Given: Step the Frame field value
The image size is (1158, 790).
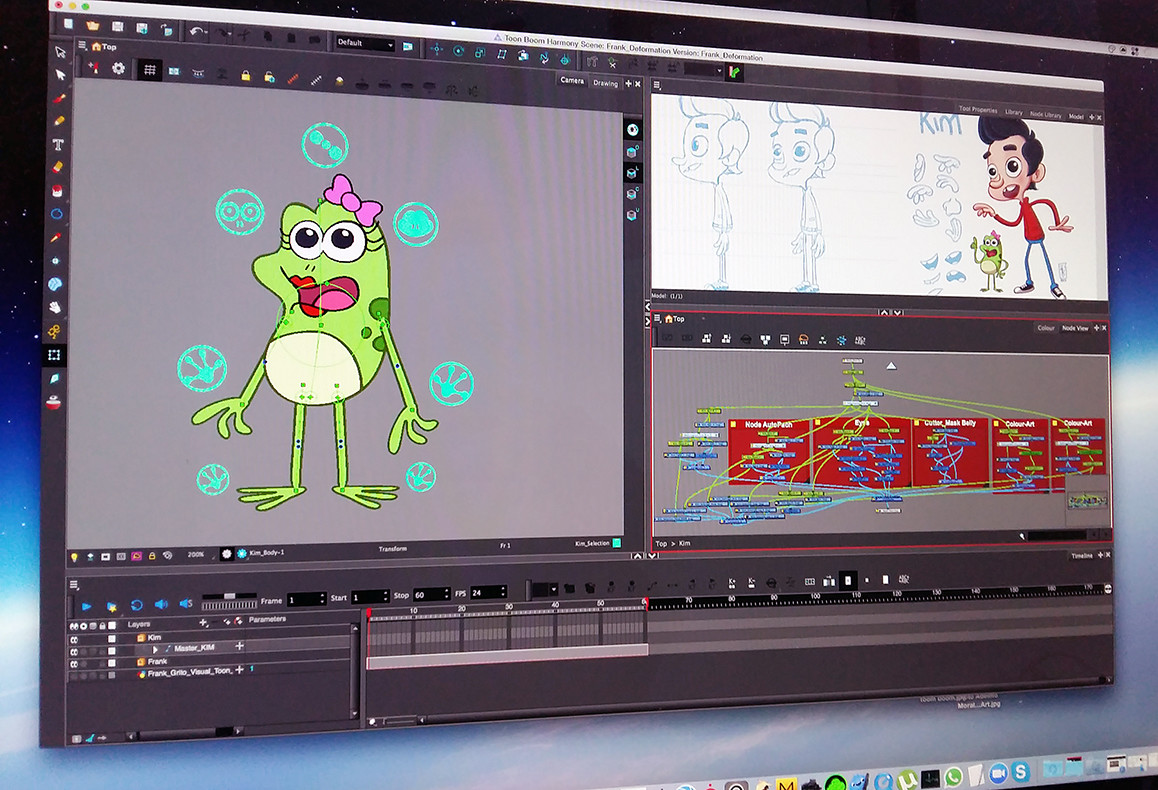Looking at the screenshot, I should click(322, 599).
